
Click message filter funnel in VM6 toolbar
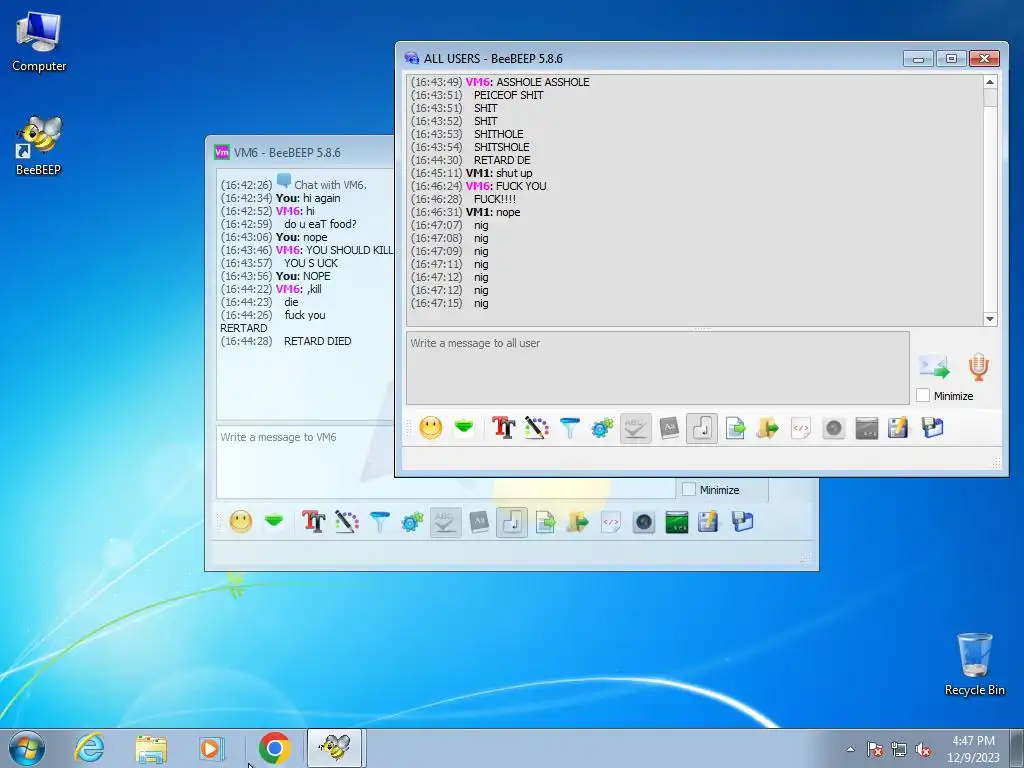(379, 522)
